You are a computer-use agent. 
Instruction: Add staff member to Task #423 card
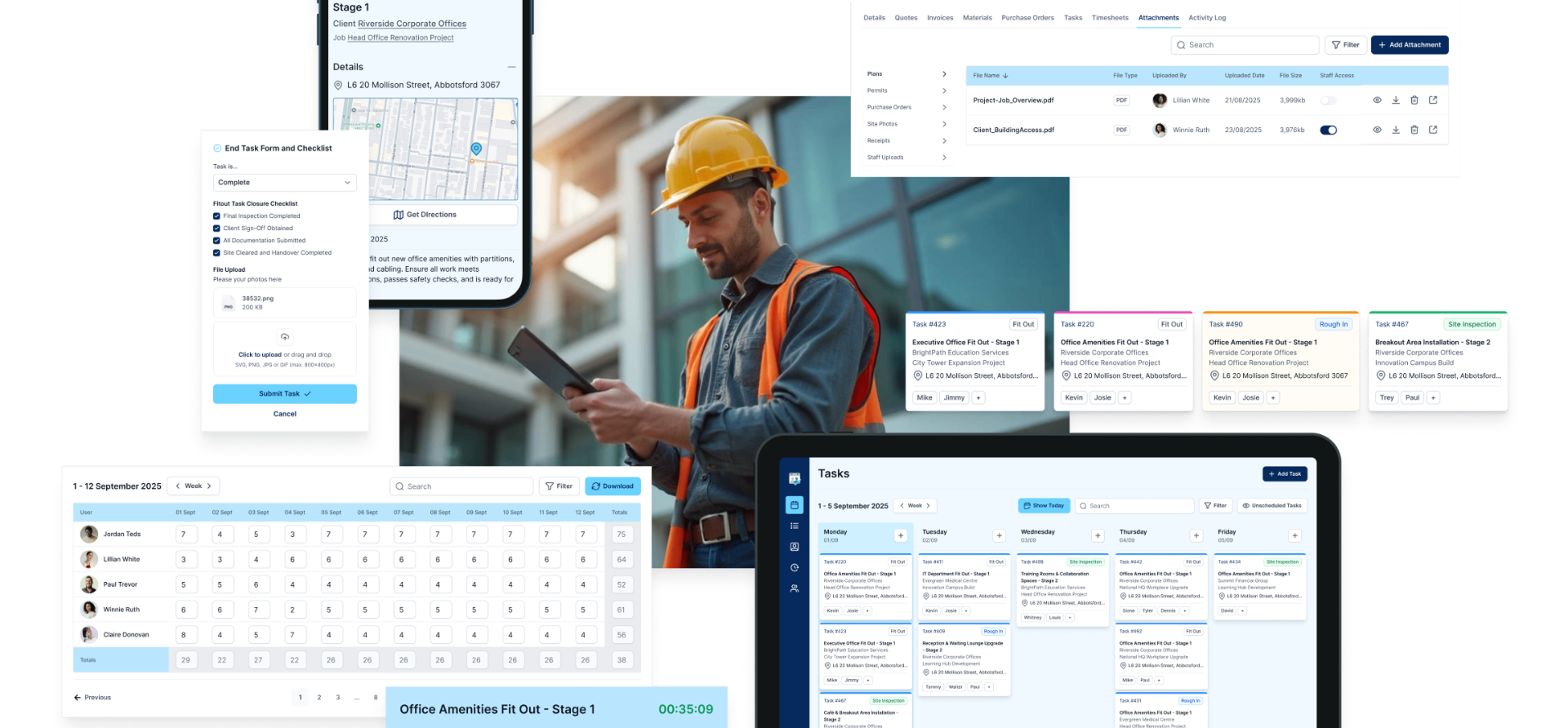point(978,397)
